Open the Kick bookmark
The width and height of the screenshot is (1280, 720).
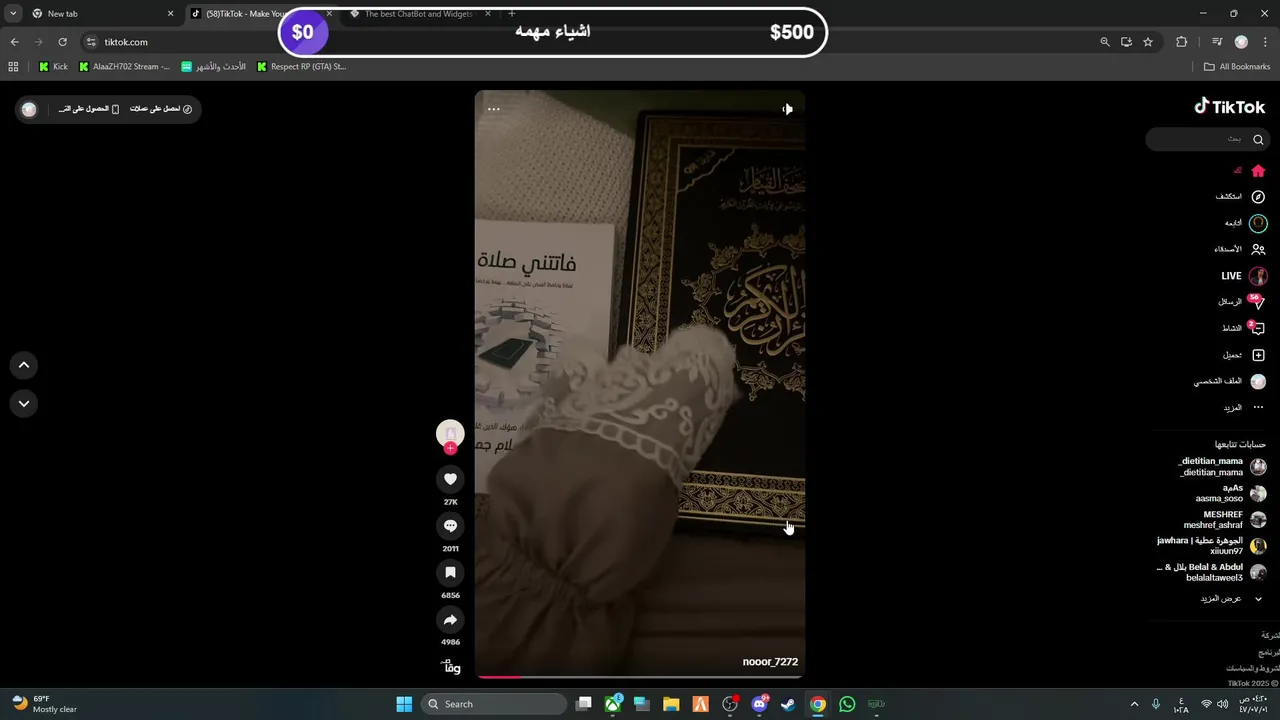click(53, 67)
